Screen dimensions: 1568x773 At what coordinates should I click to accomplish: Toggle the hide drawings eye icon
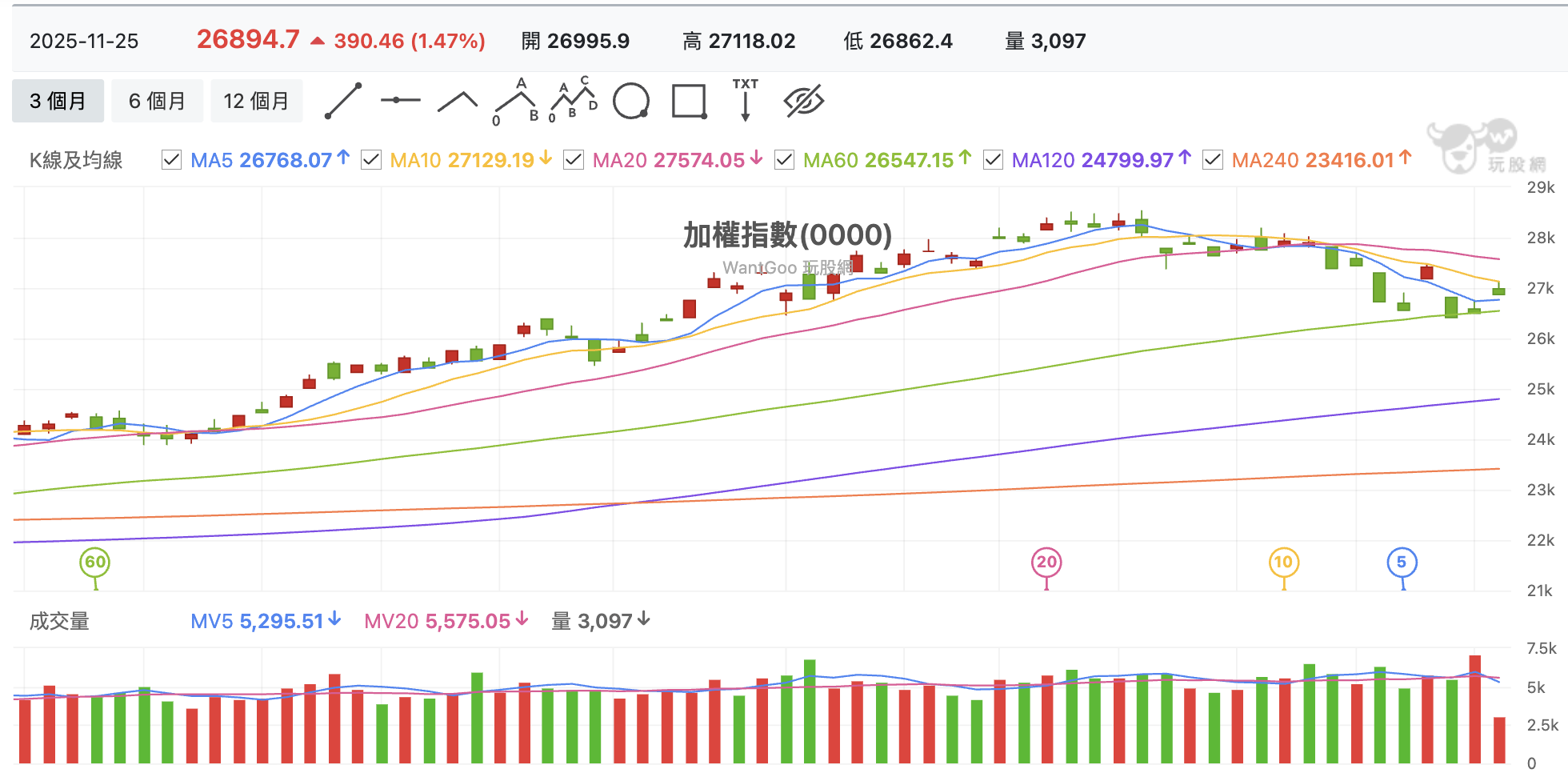(x=803, y=102)
